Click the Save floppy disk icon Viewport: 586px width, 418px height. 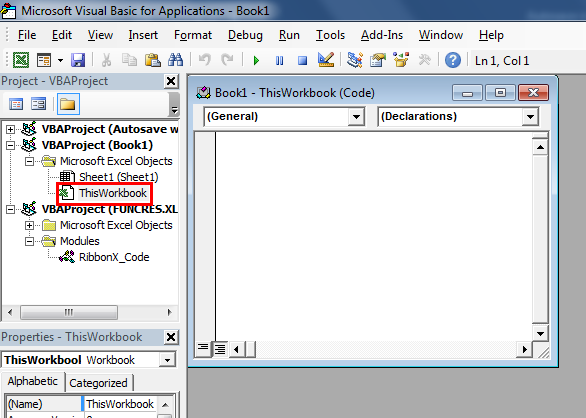click(78, 60)
